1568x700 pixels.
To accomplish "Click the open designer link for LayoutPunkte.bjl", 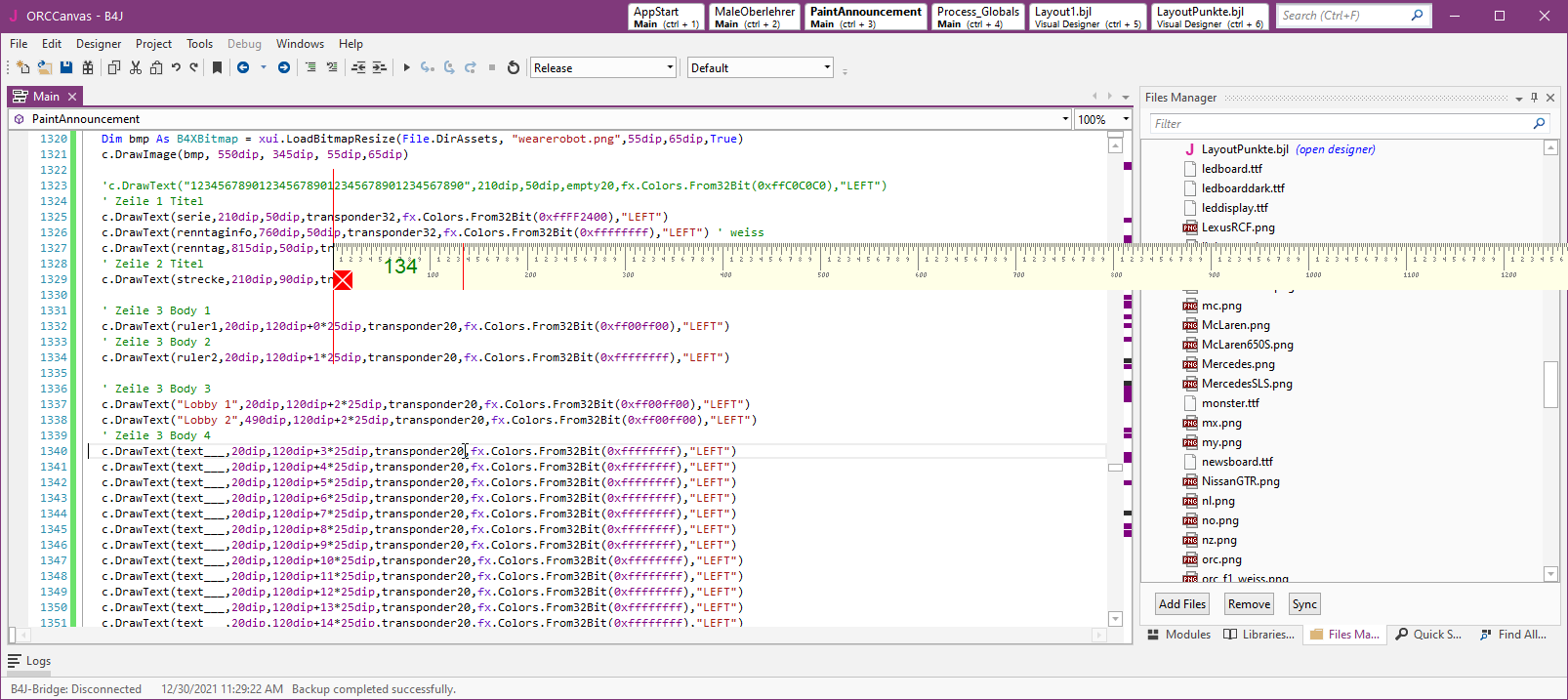I will [1335, 149].
